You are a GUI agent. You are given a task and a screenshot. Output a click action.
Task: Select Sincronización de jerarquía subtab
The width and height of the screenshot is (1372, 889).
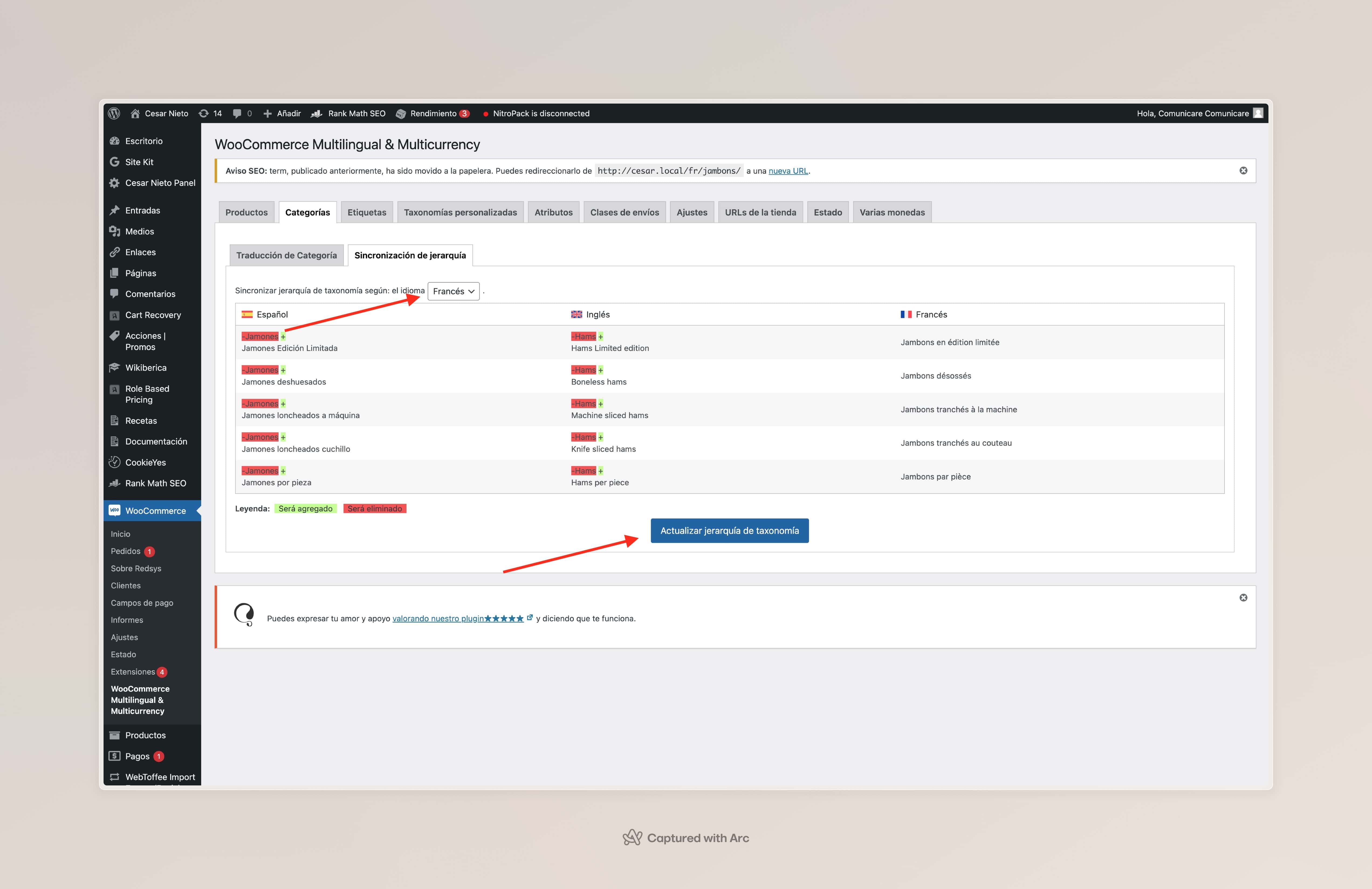pyautogui.click(x=410, y=255)
